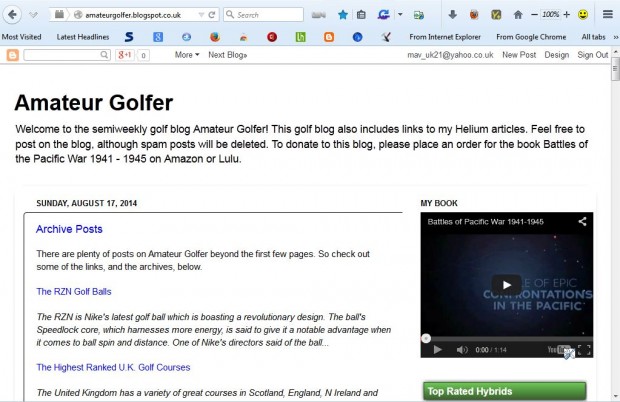Image resolution: width=620 pixels, height=402 pixels.
Task: Open The Highest Ranked U.K. Golf Courses
Action: point(113,368)
